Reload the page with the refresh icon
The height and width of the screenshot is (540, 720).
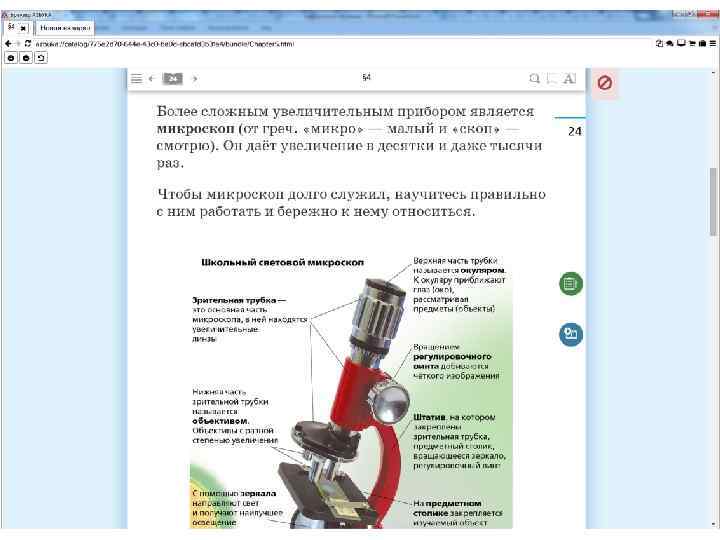click(x=28, y=44)
